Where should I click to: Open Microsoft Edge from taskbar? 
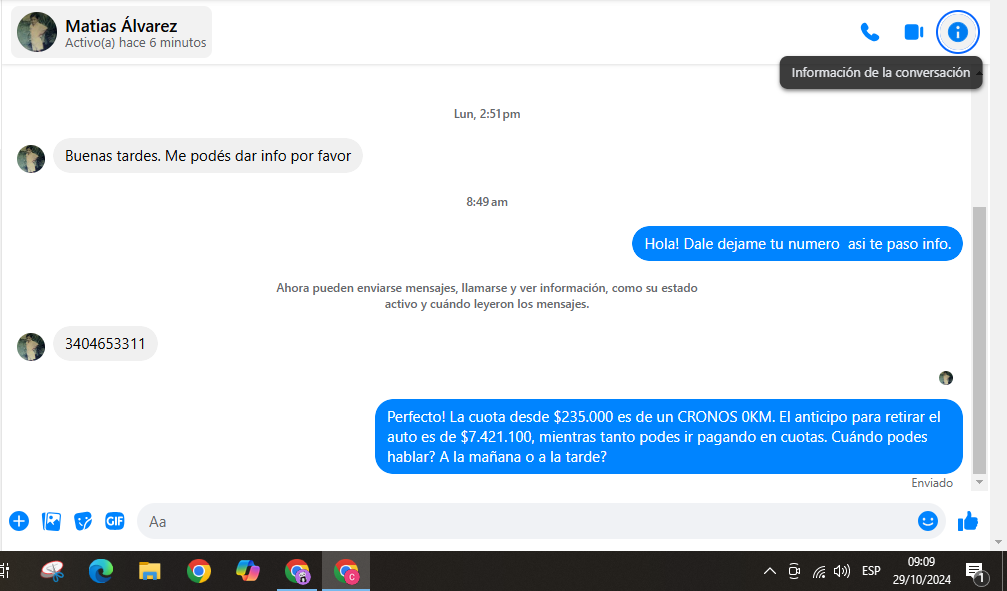100,570
